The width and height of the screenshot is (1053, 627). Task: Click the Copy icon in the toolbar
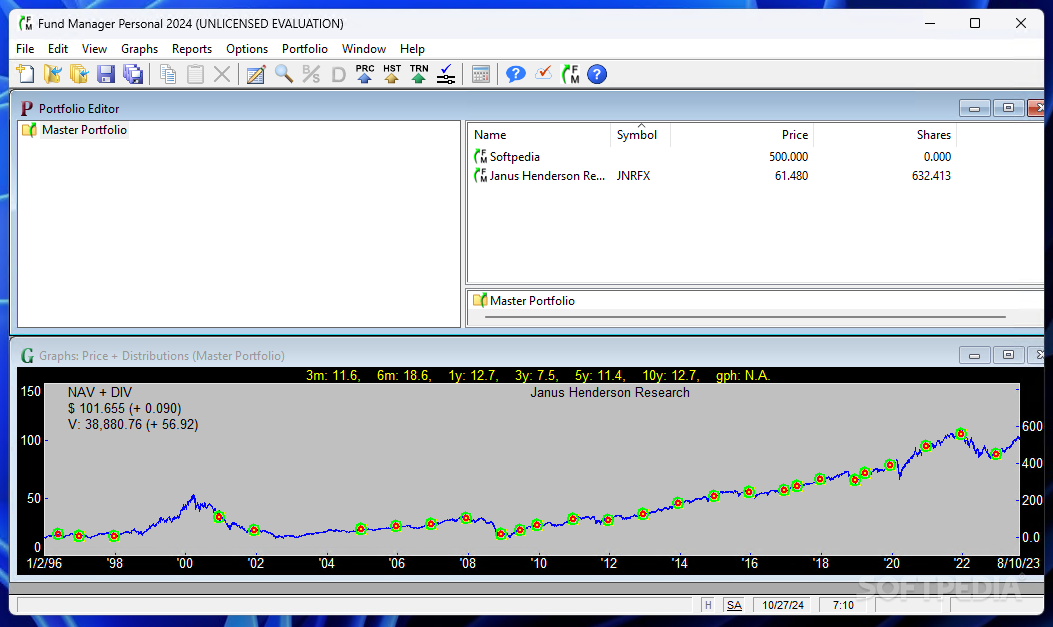pyautogui.click(x=168, y=74)
